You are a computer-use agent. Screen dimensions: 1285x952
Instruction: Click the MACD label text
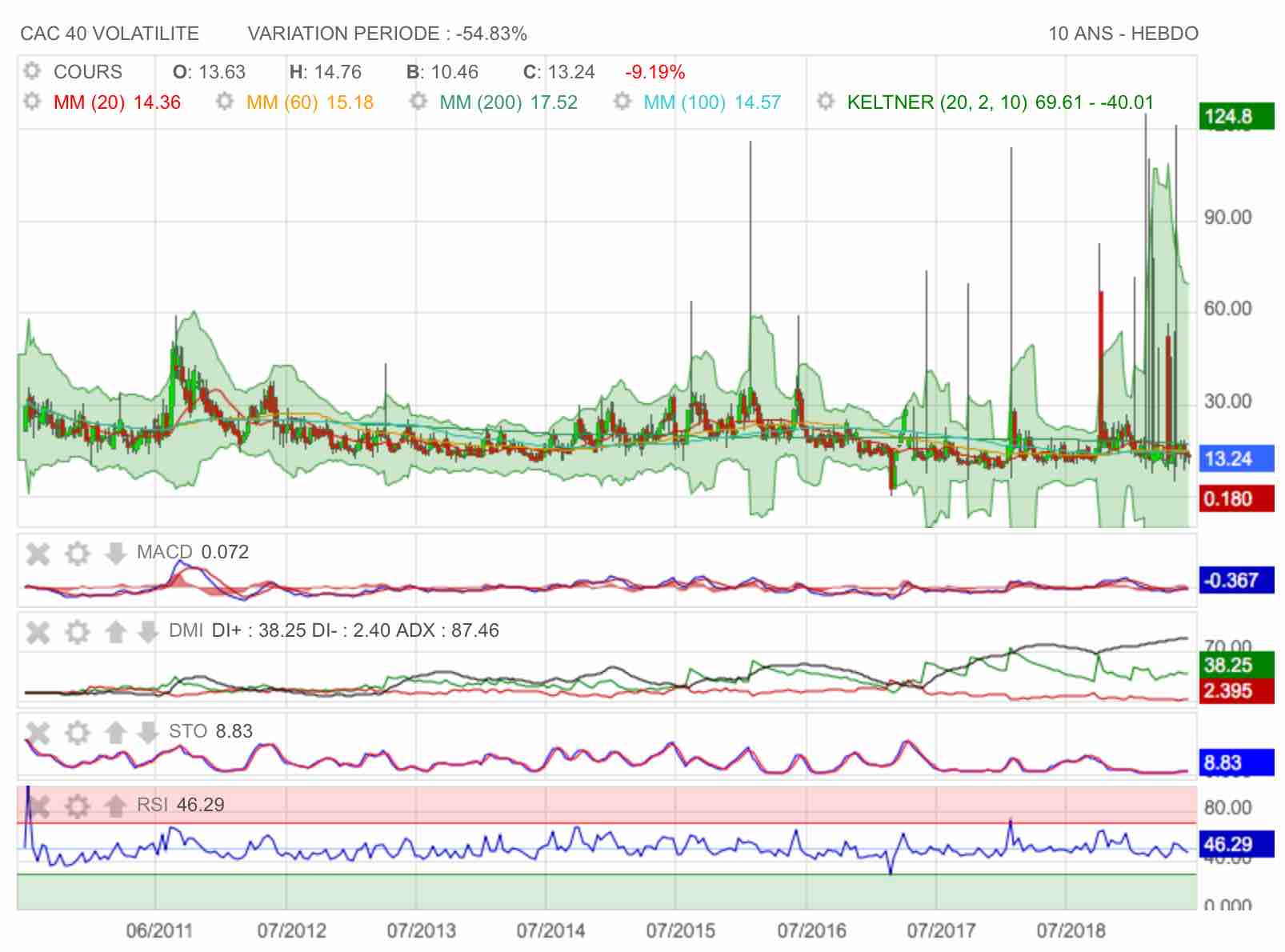tap(165, 552)
